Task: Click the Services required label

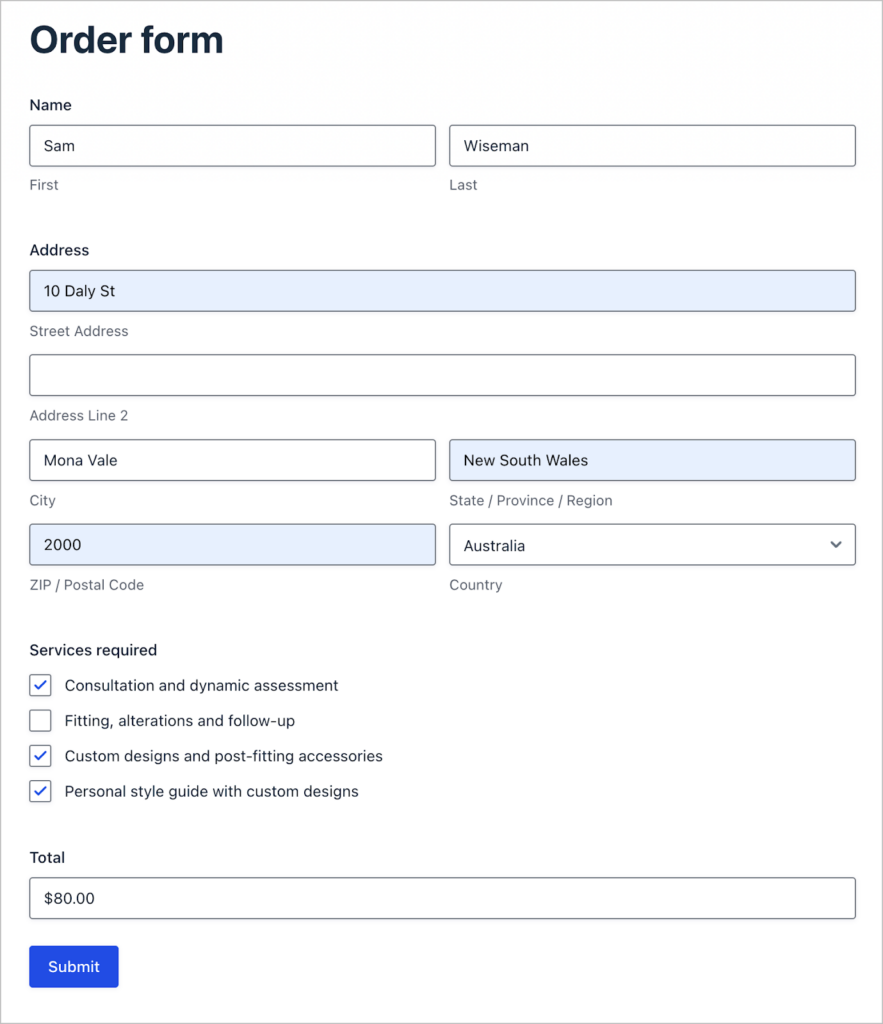Action: click(x=93, y=650)
